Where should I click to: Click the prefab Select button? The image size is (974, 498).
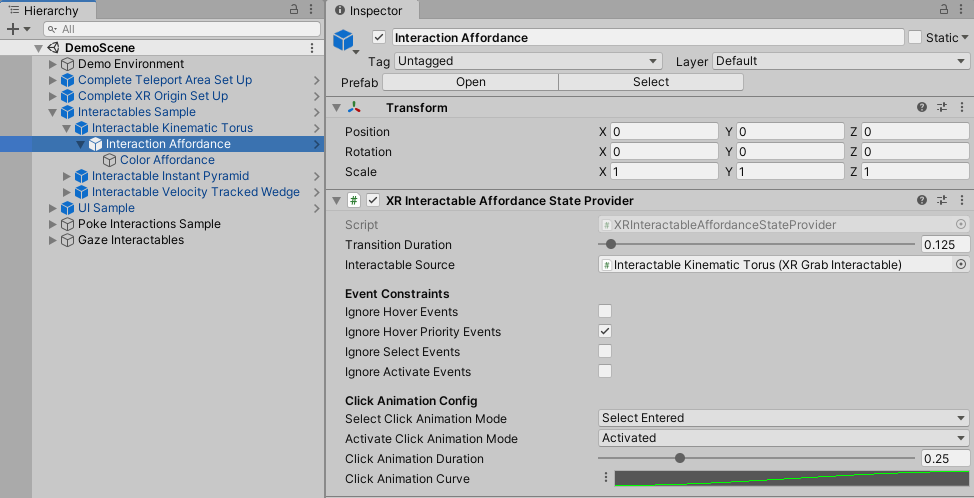point(651,82)
